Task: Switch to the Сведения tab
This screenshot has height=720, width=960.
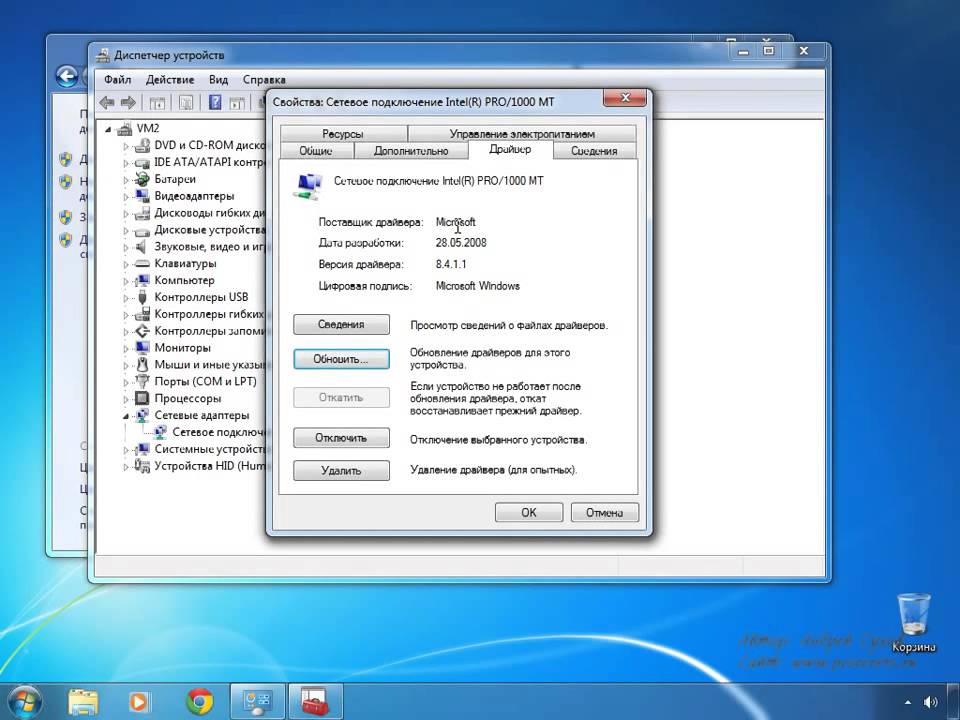Action: [594, 151]
